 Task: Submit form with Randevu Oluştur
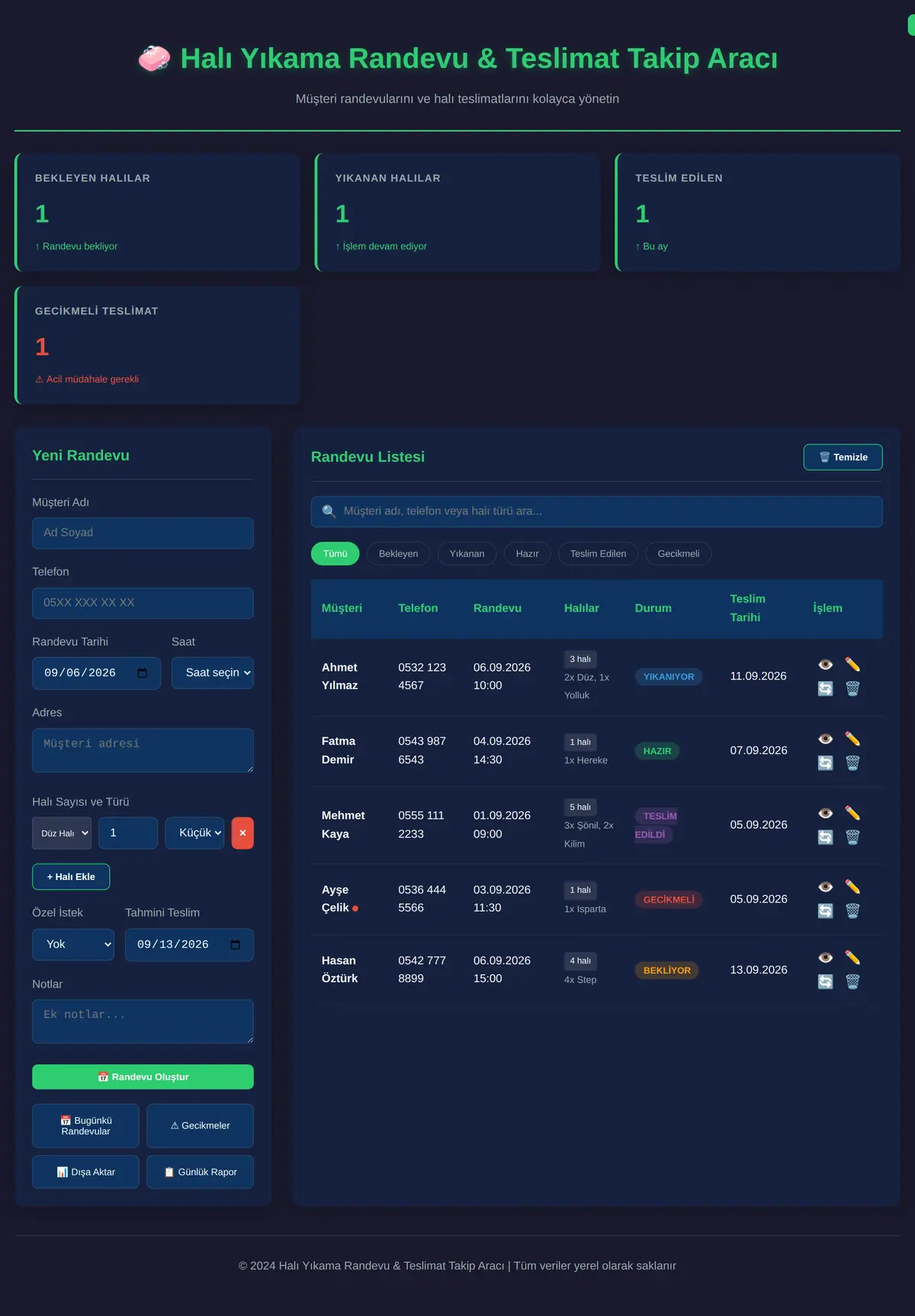143,1077
